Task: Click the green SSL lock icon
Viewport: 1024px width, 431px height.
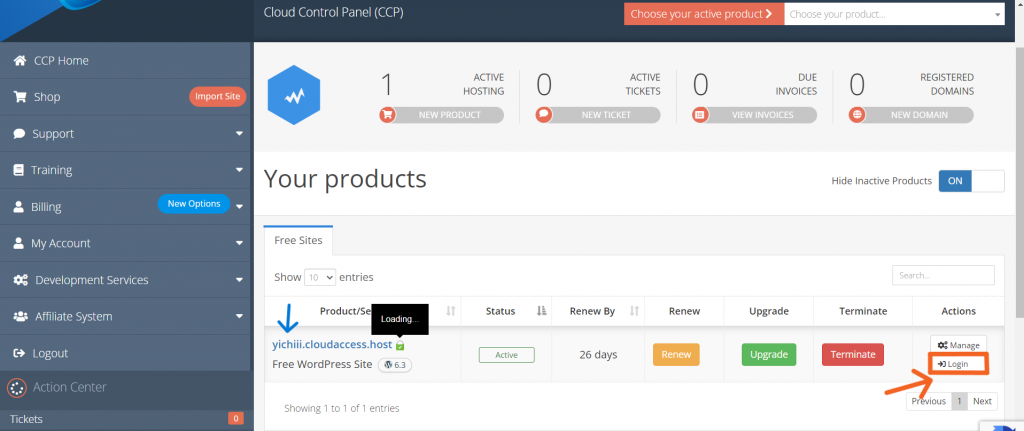Action: coord(400,345)
